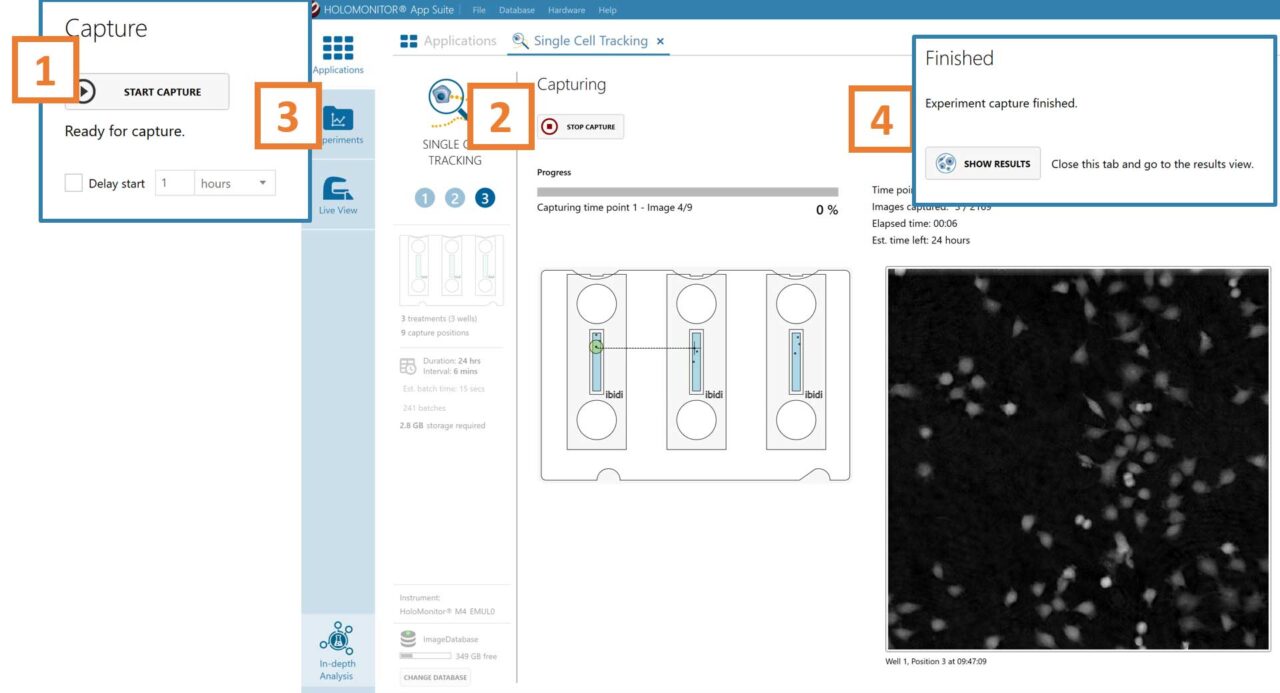This screenshot has height=693, width=1280.
Task: Click the Single Cell Tracking magnifier icon
Action: point(521,41)
